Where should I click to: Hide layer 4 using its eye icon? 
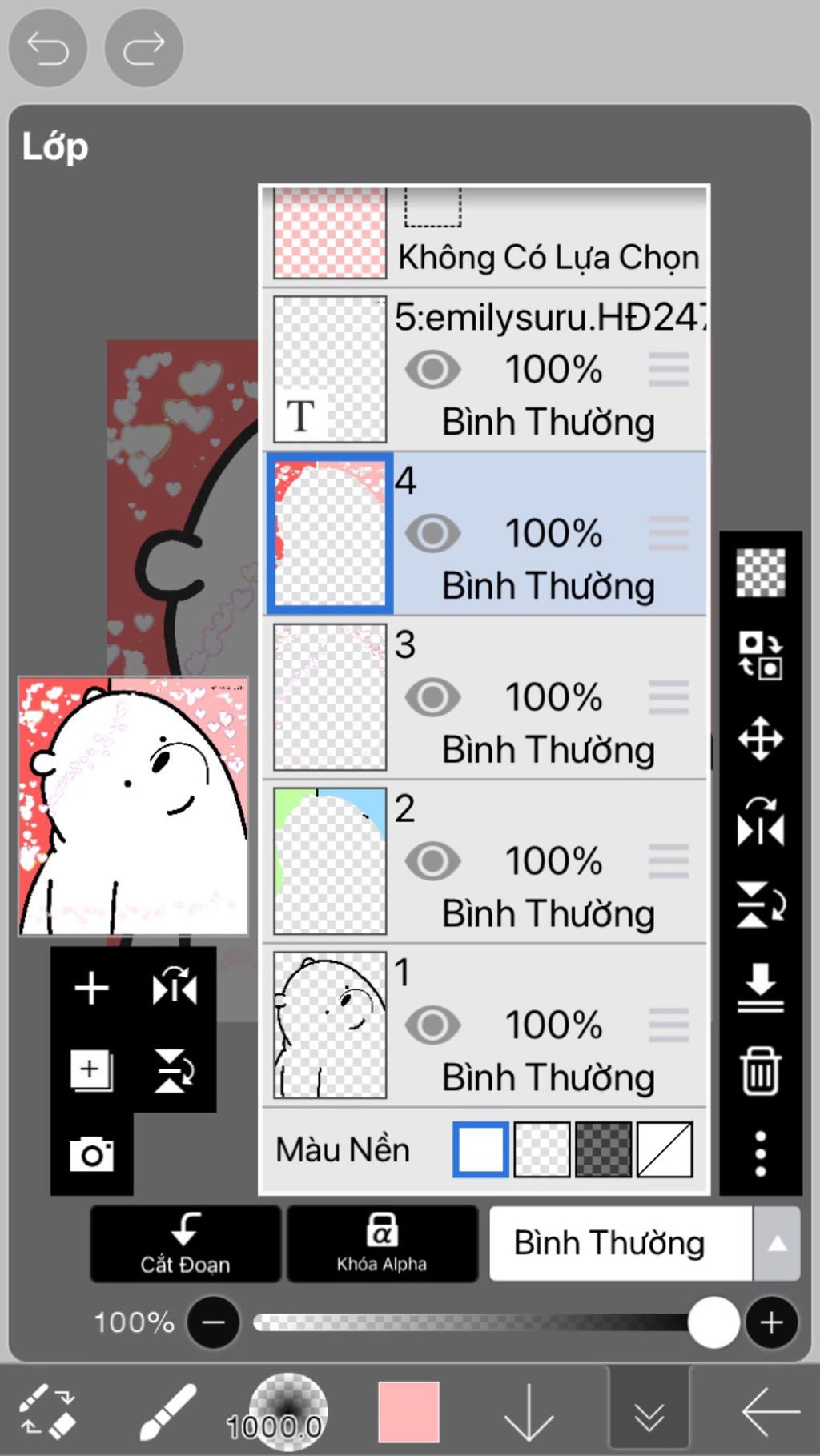432,534
